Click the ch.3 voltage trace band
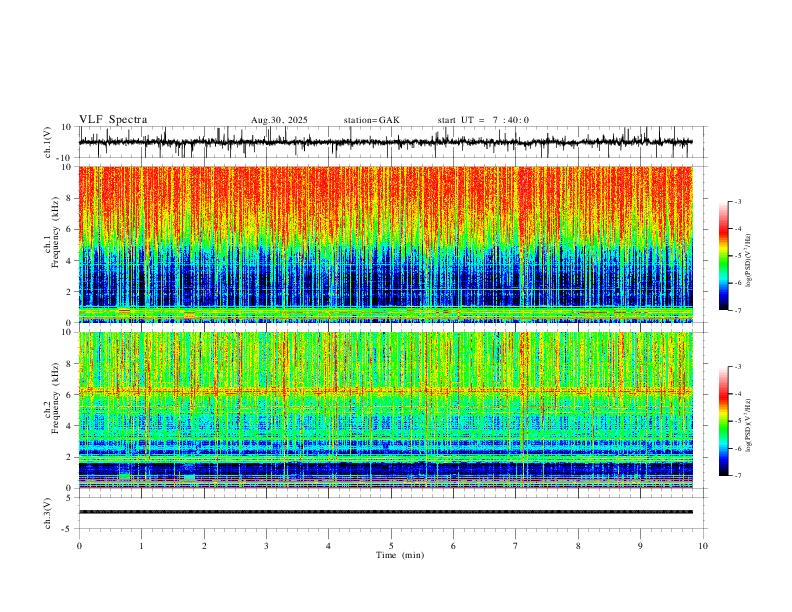The image size is (792, 612). click(385, 512)
